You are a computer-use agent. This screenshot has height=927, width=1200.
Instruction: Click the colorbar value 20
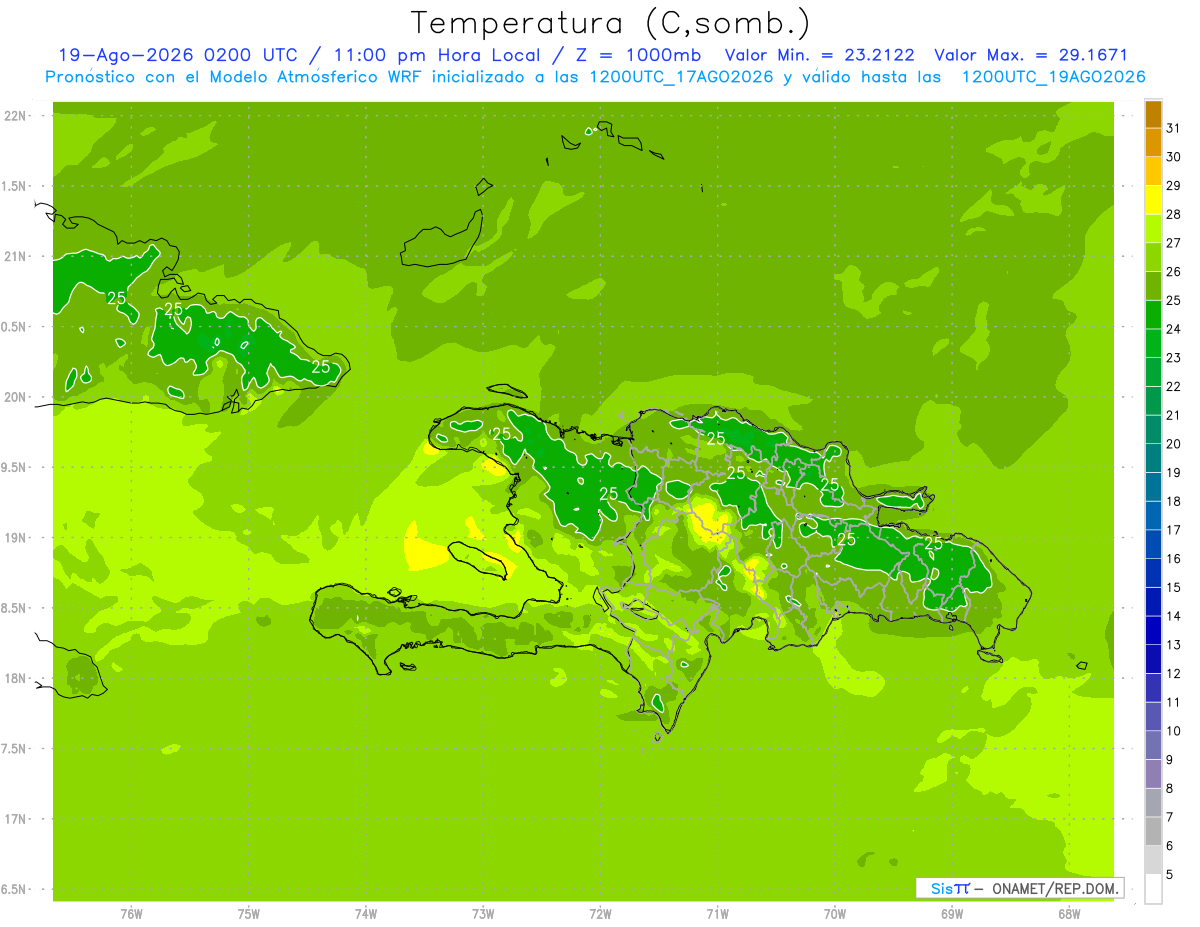click(1174, 444)
